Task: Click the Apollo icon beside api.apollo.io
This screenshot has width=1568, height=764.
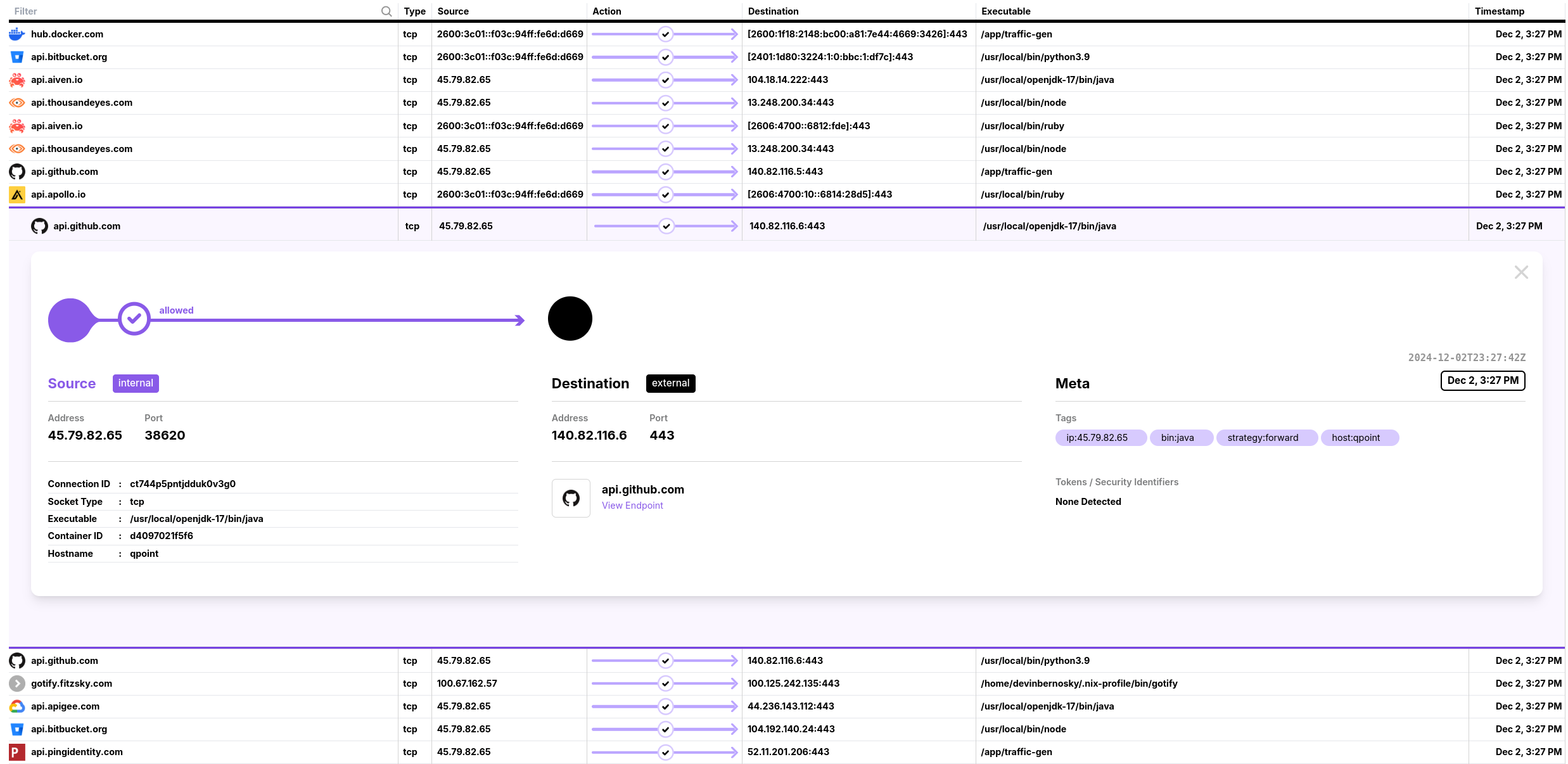Action: [17, 194]
